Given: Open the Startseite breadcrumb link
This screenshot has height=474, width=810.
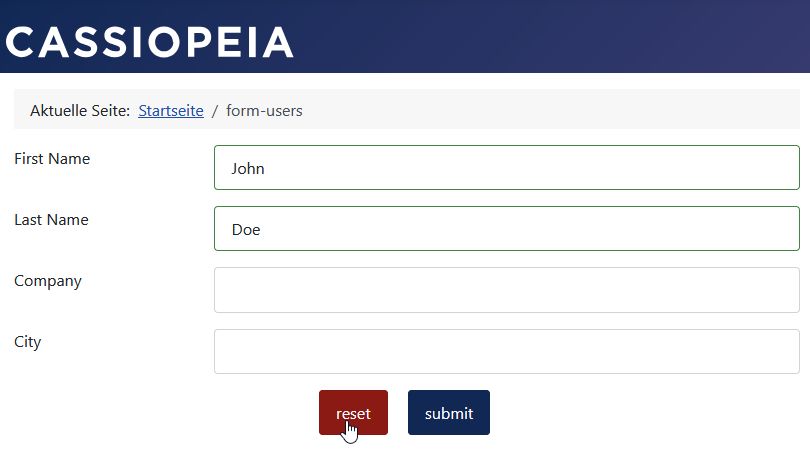Looking at the screenshot, I should click(171, 111).
